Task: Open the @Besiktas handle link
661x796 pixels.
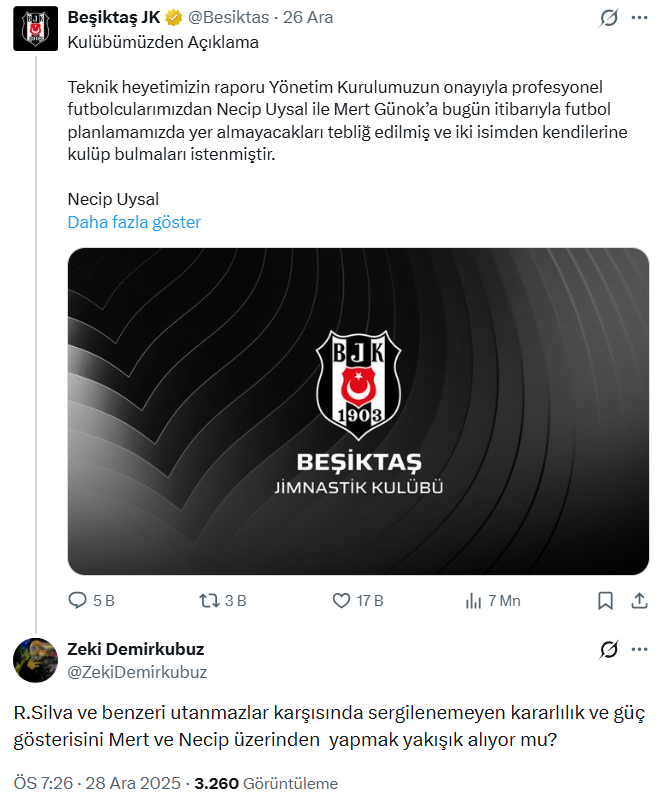Action: click(x=229, y=18)
